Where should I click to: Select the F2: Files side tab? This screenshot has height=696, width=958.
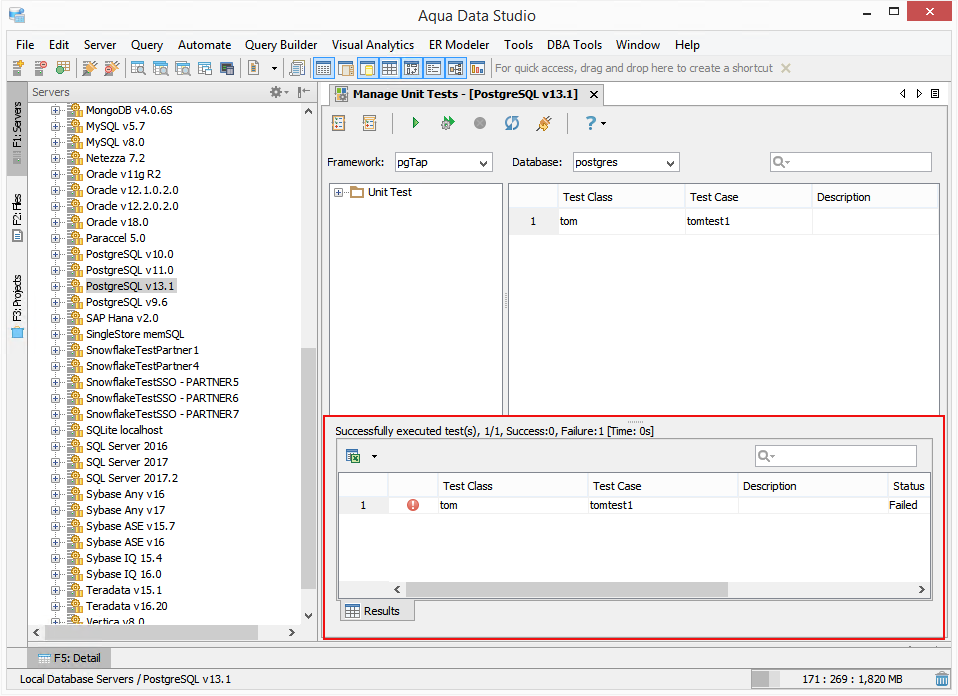pos(17,217)
